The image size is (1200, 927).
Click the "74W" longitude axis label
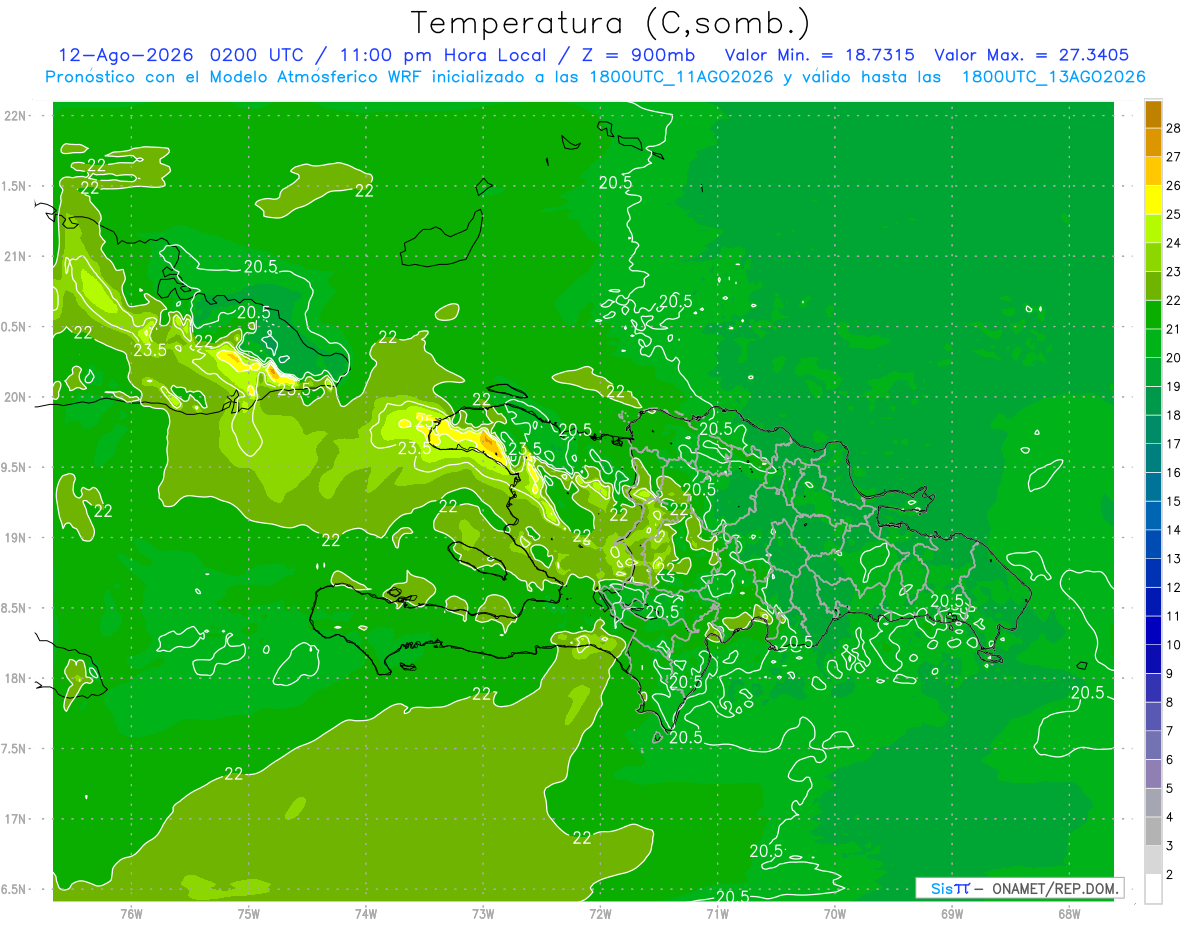pyautogui.click(x=366, y=913)
